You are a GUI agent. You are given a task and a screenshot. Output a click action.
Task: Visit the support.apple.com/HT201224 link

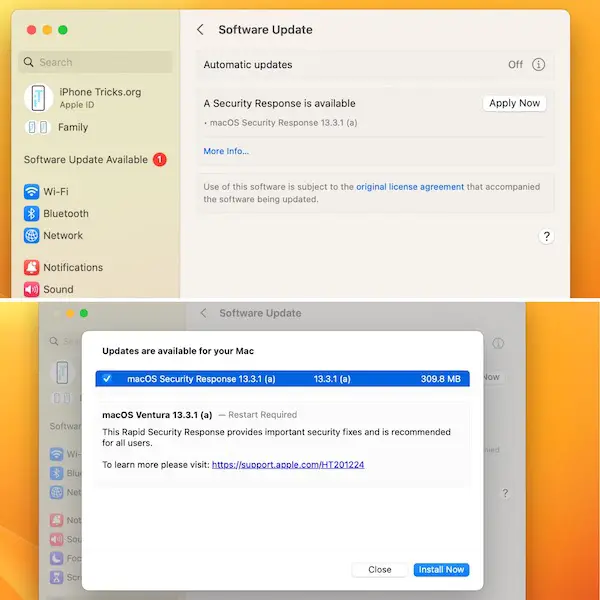(x=288, y=465)
